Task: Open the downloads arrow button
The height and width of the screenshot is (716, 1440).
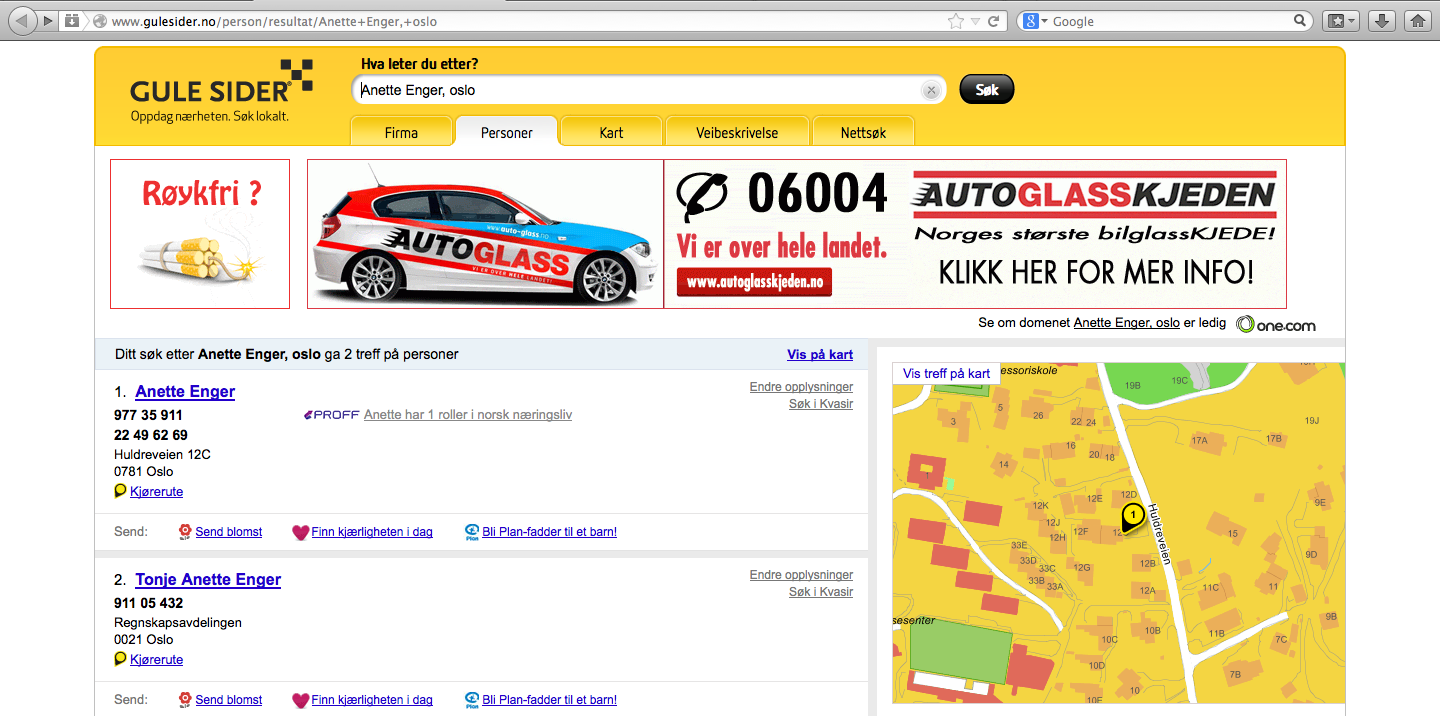Action: coord(1380,21)
